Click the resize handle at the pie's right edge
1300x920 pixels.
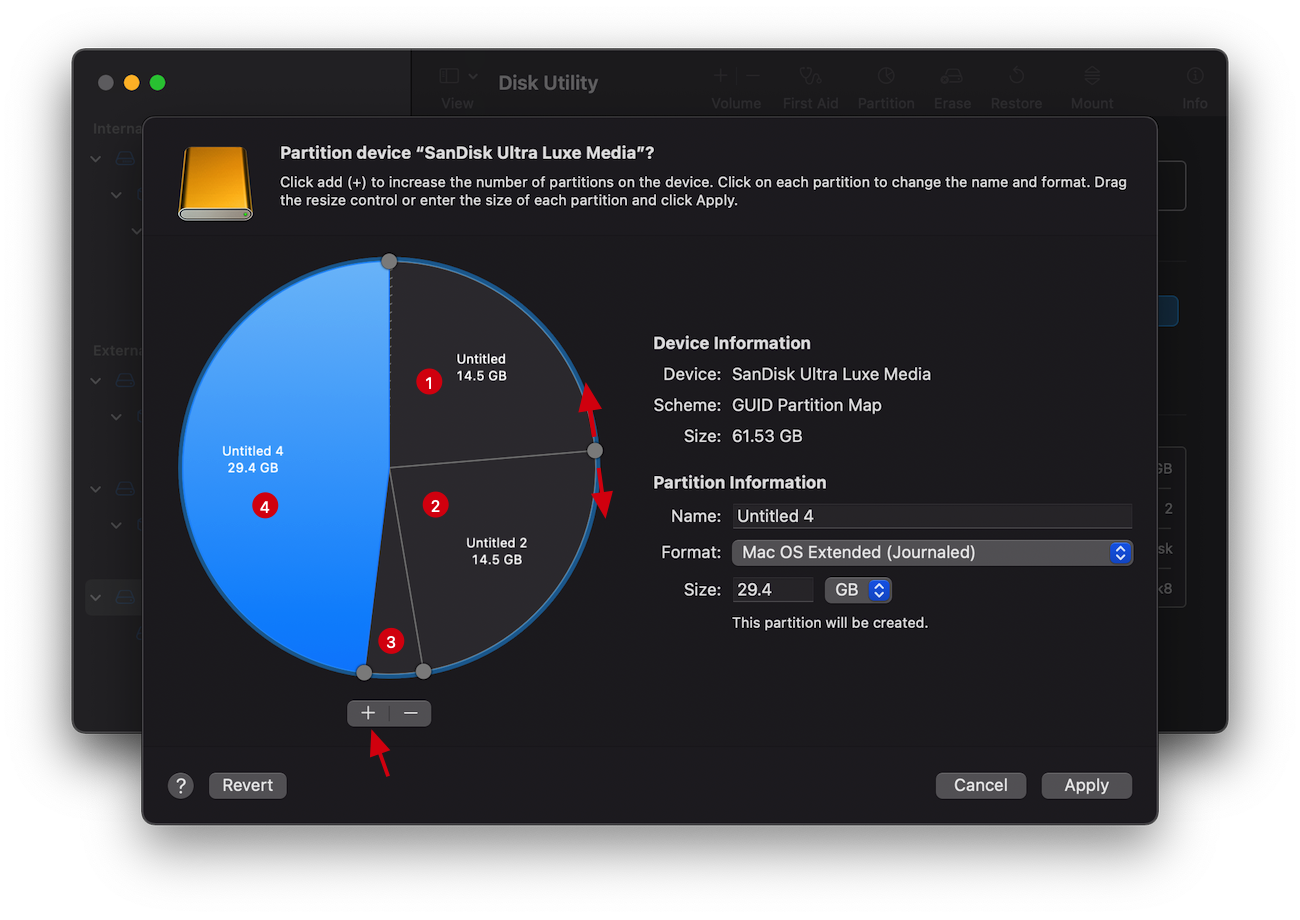coord(595,451)
